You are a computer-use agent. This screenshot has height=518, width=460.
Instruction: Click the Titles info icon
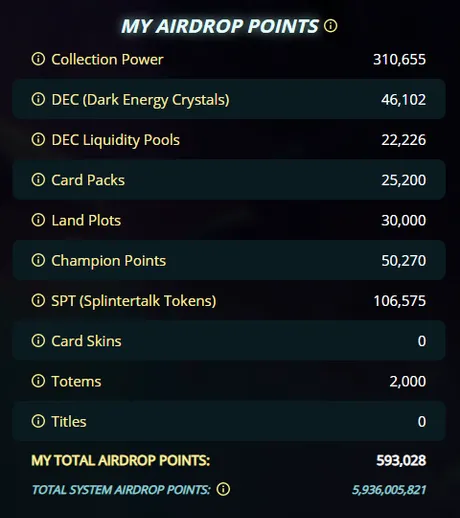tap(38, 421)
